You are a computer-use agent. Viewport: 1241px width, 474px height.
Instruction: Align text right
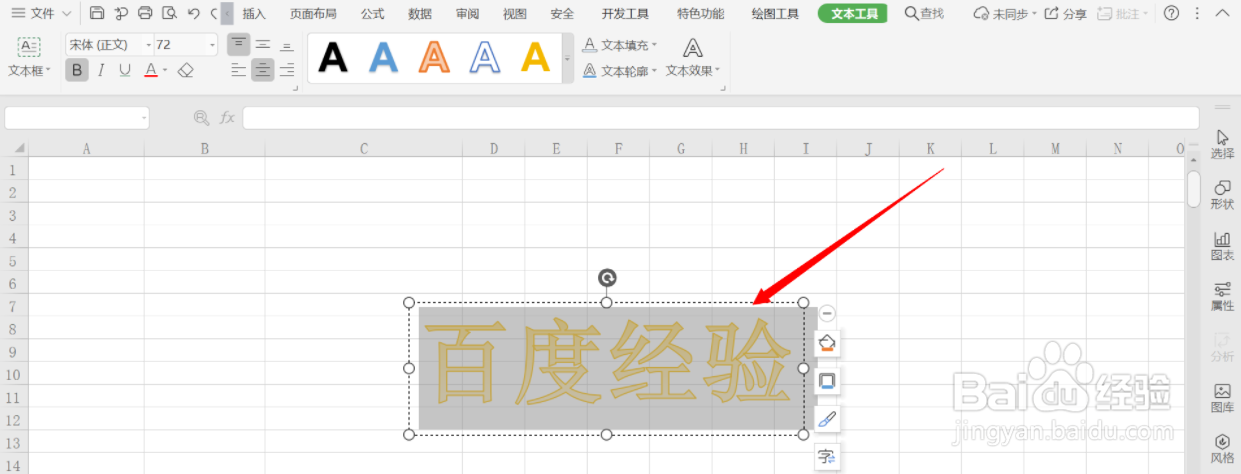(287, 70)
